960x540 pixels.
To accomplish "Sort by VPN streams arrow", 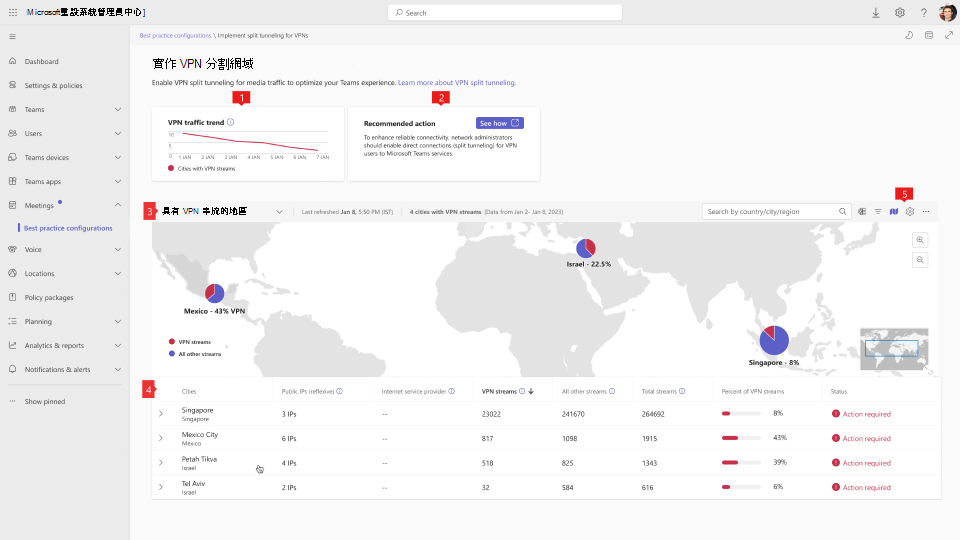I will tap(531, 391).
